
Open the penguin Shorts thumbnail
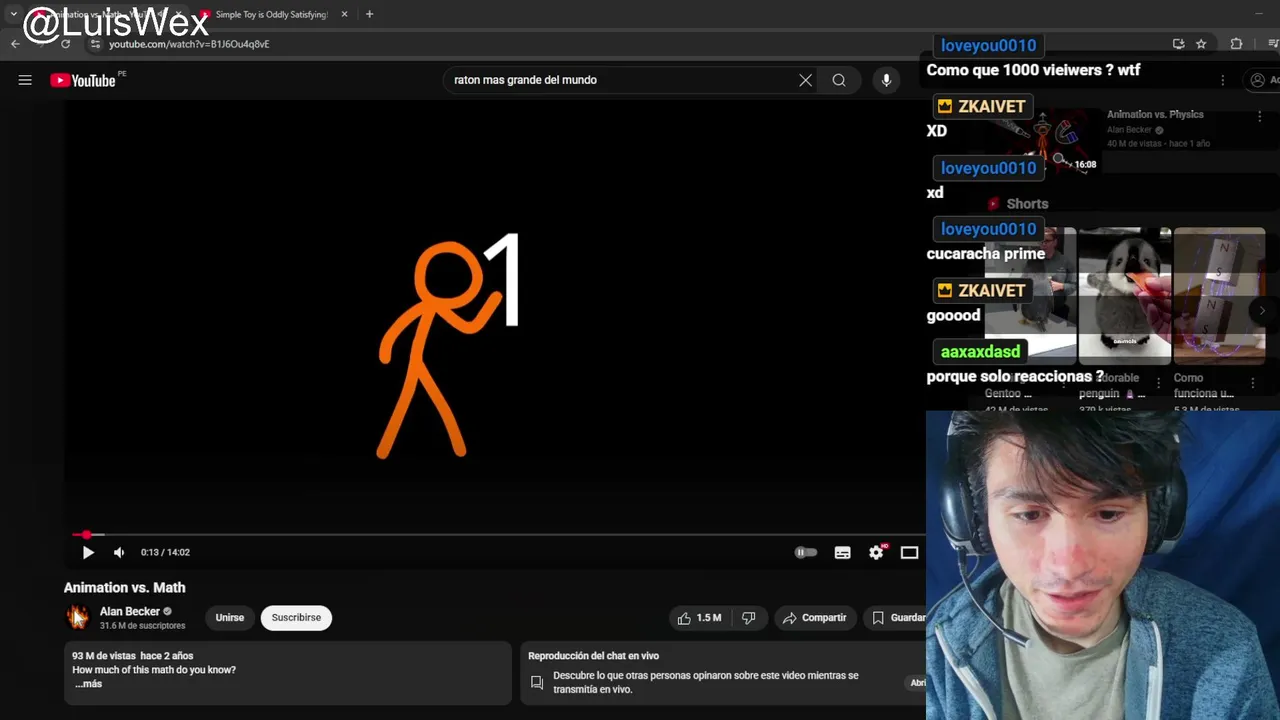(x=1124, y=295)
